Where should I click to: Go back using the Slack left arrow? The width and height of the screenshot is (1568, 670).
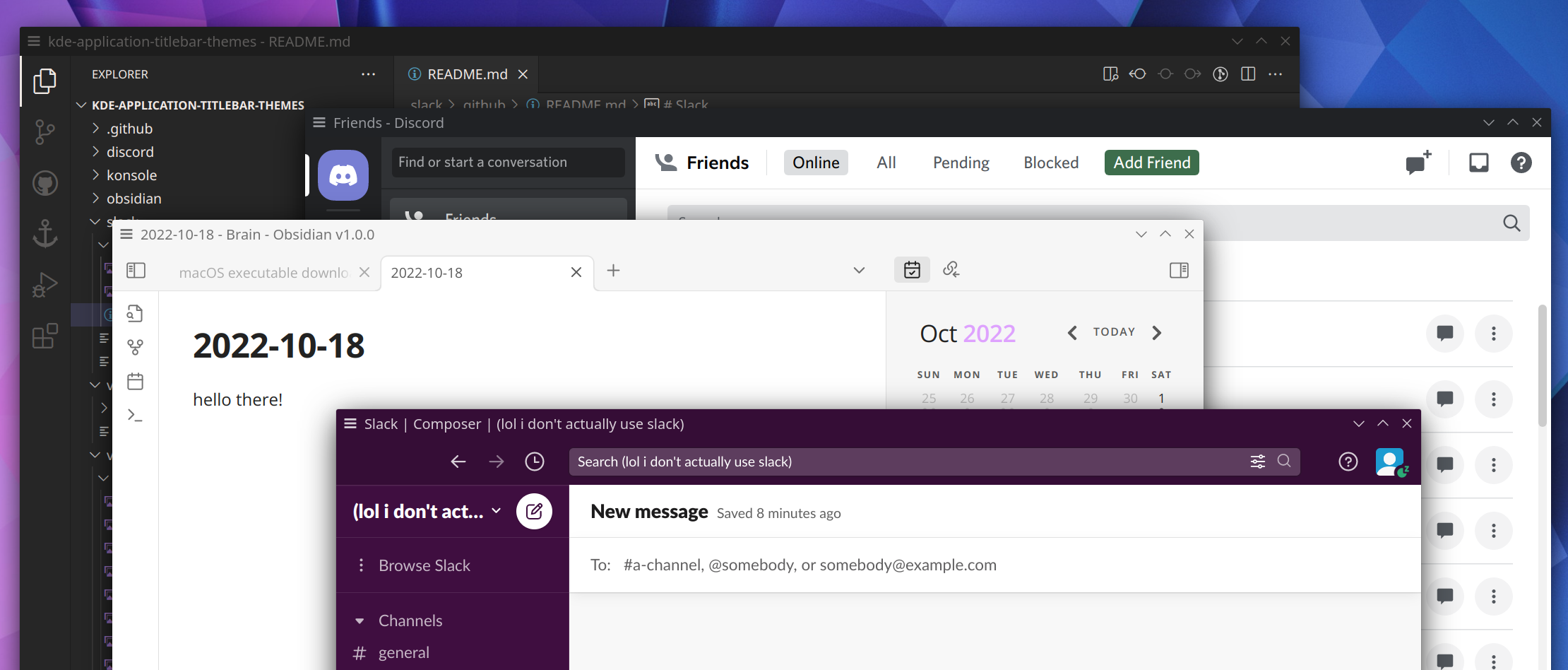point(458,462)
